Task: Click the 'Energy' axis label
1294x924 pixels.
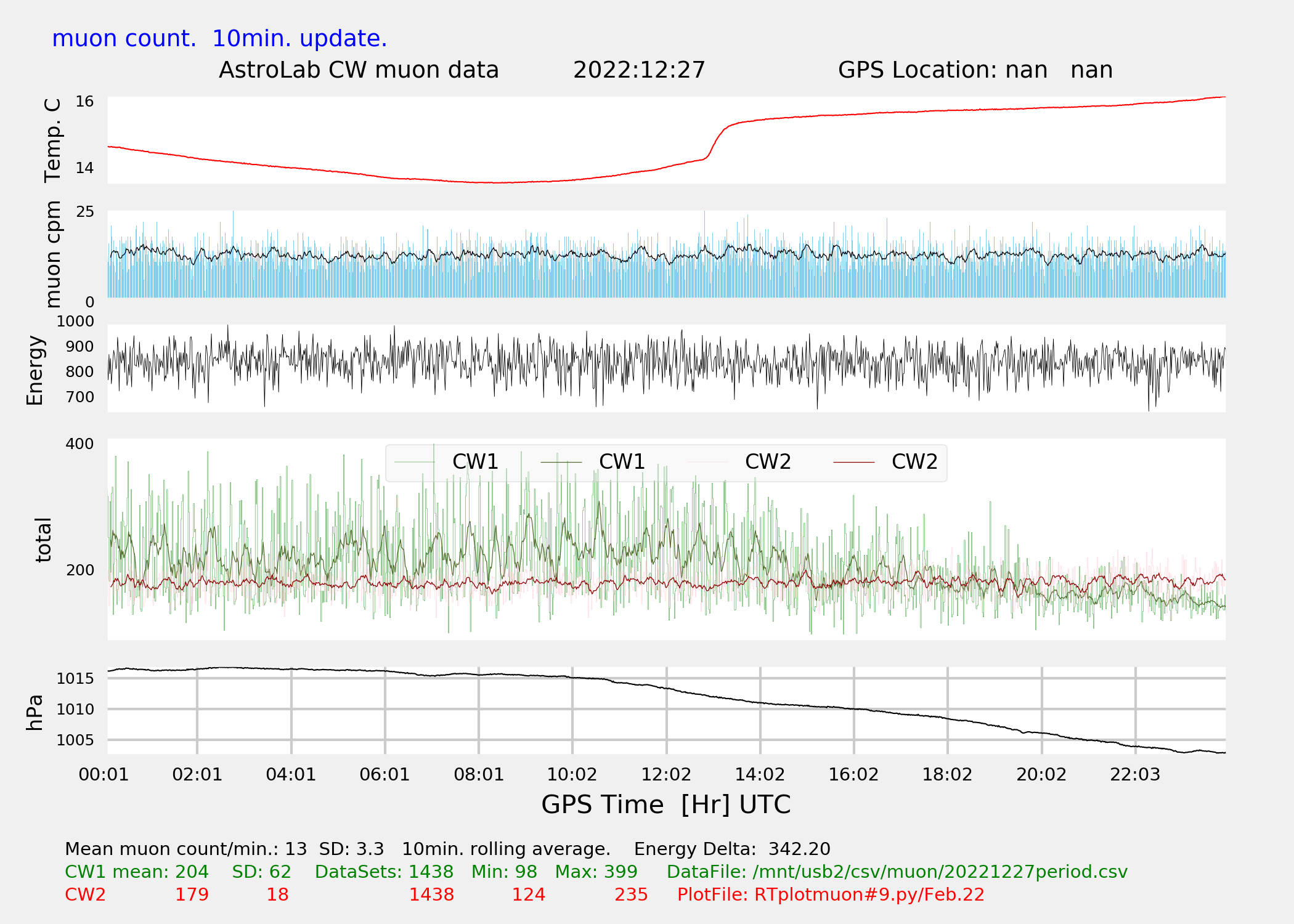Action: tap(35, 370)
